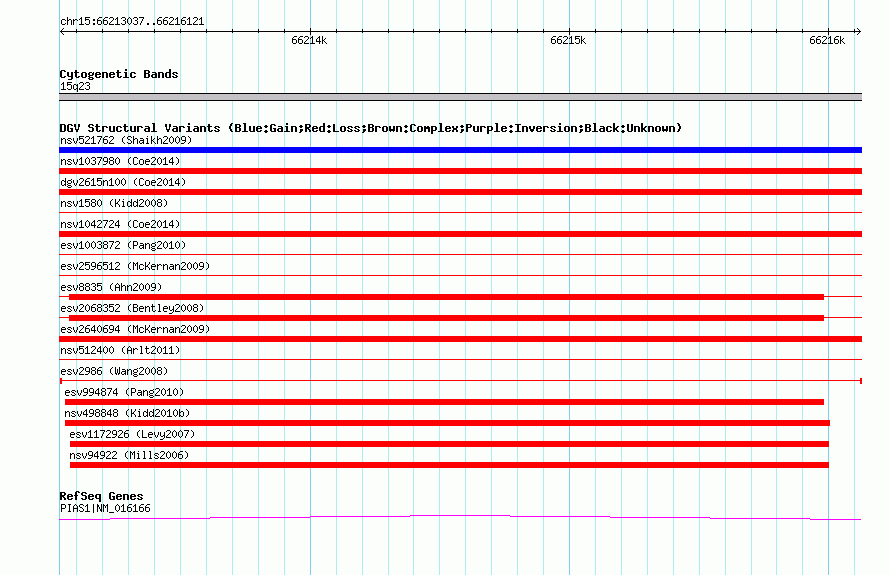Click the red bar under nsv1042724
Viewport: 890px width, 575px height.
point(460,234)
